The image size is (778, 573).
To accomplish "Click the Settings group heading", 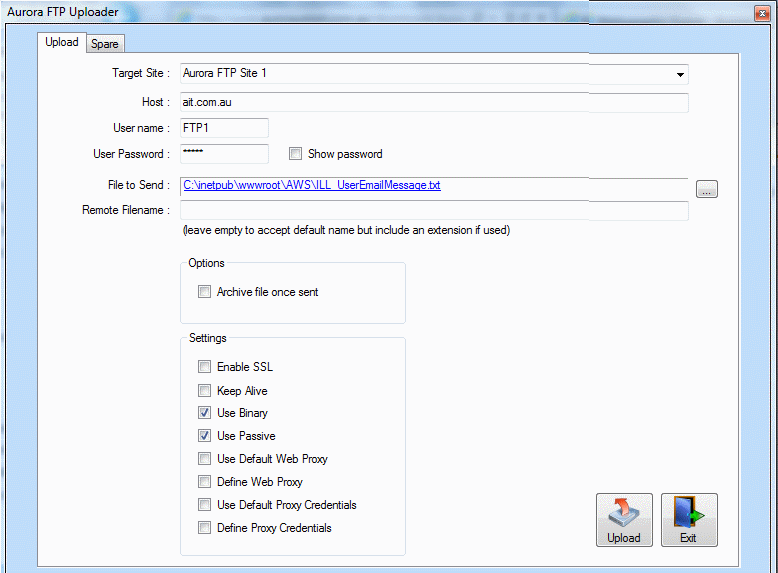I will [207, 338].
